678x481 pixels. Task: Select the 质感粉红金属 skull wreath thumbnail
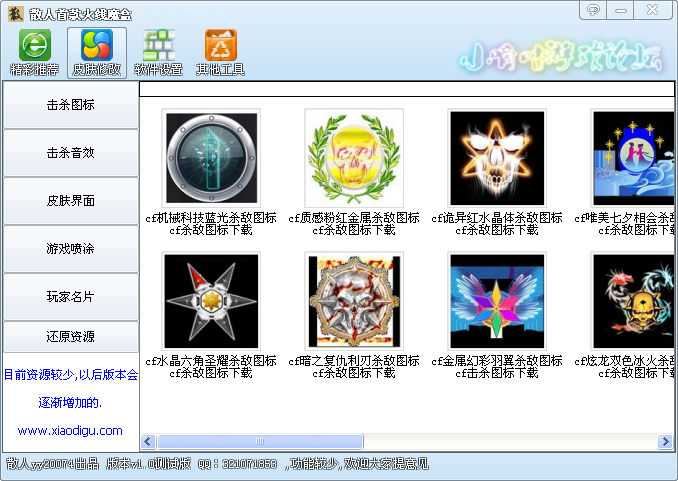354,158
